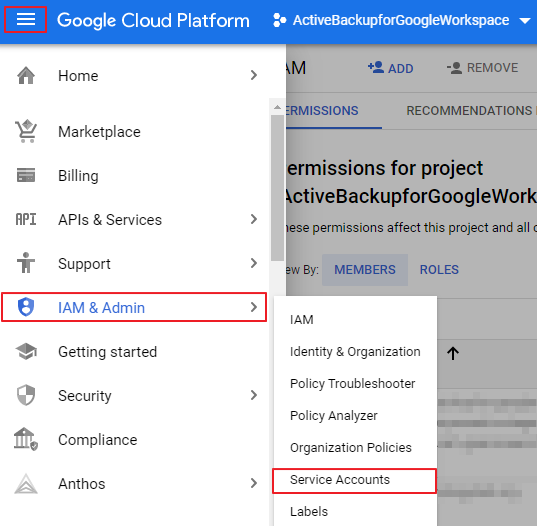
Task: Expand the IAM & Admin submenu chevron
Action: (254, 307)
